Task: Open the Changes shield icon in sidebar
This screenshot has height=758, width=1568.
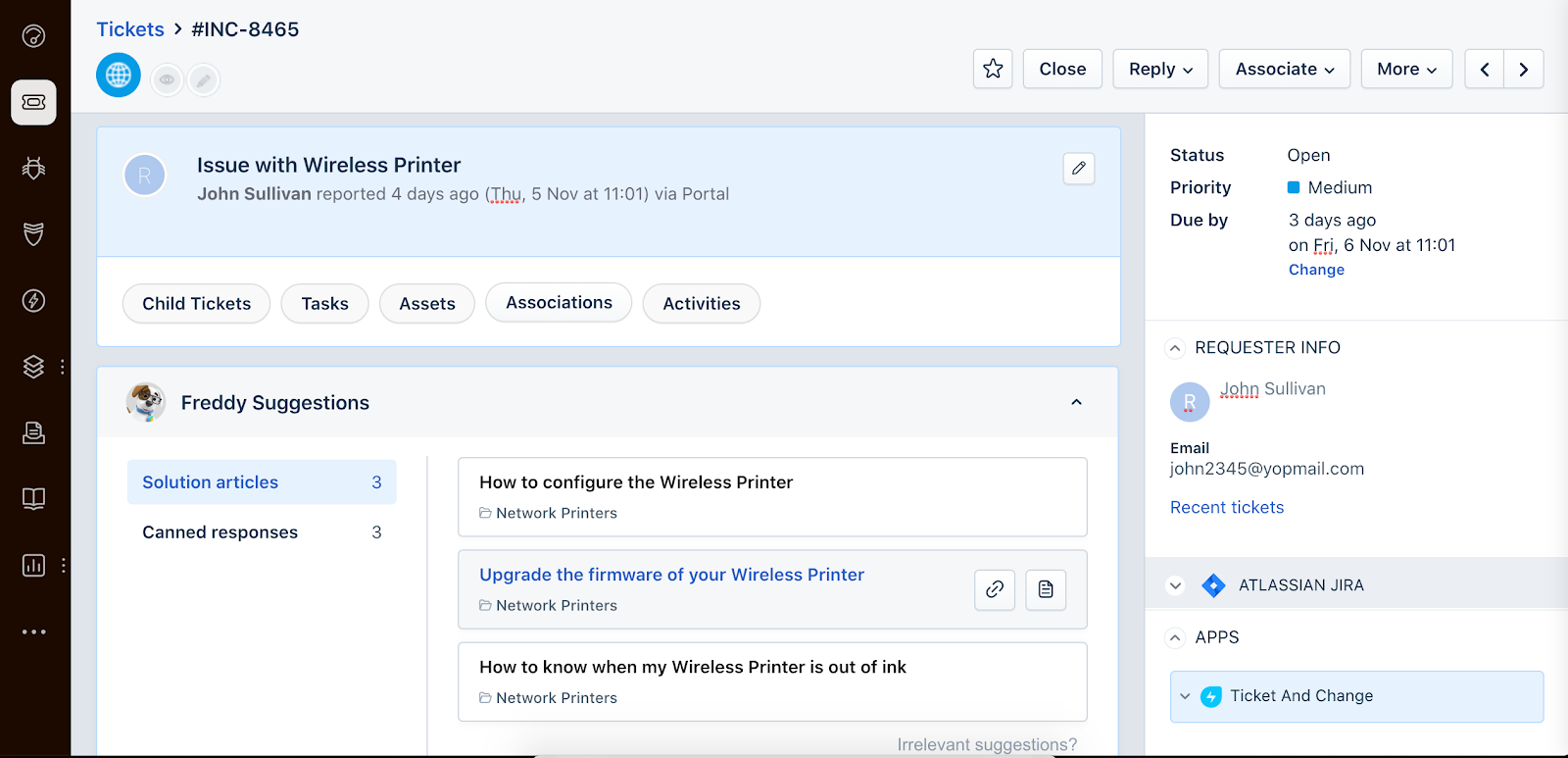Action: click(x=33, y=234)
